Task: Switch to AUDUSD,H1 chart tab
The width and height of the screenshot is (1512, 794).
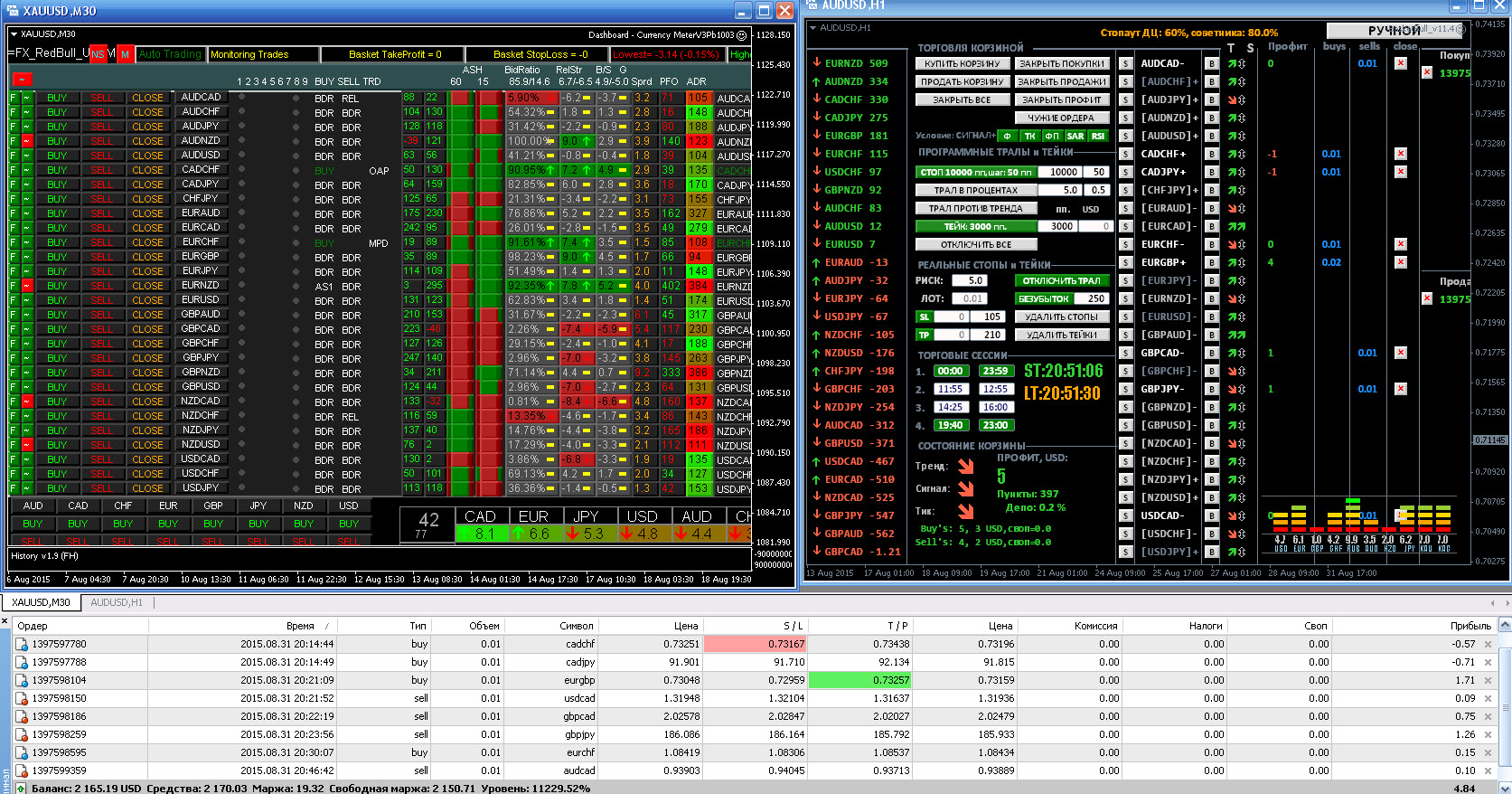Action: click(x=117, y=602)
